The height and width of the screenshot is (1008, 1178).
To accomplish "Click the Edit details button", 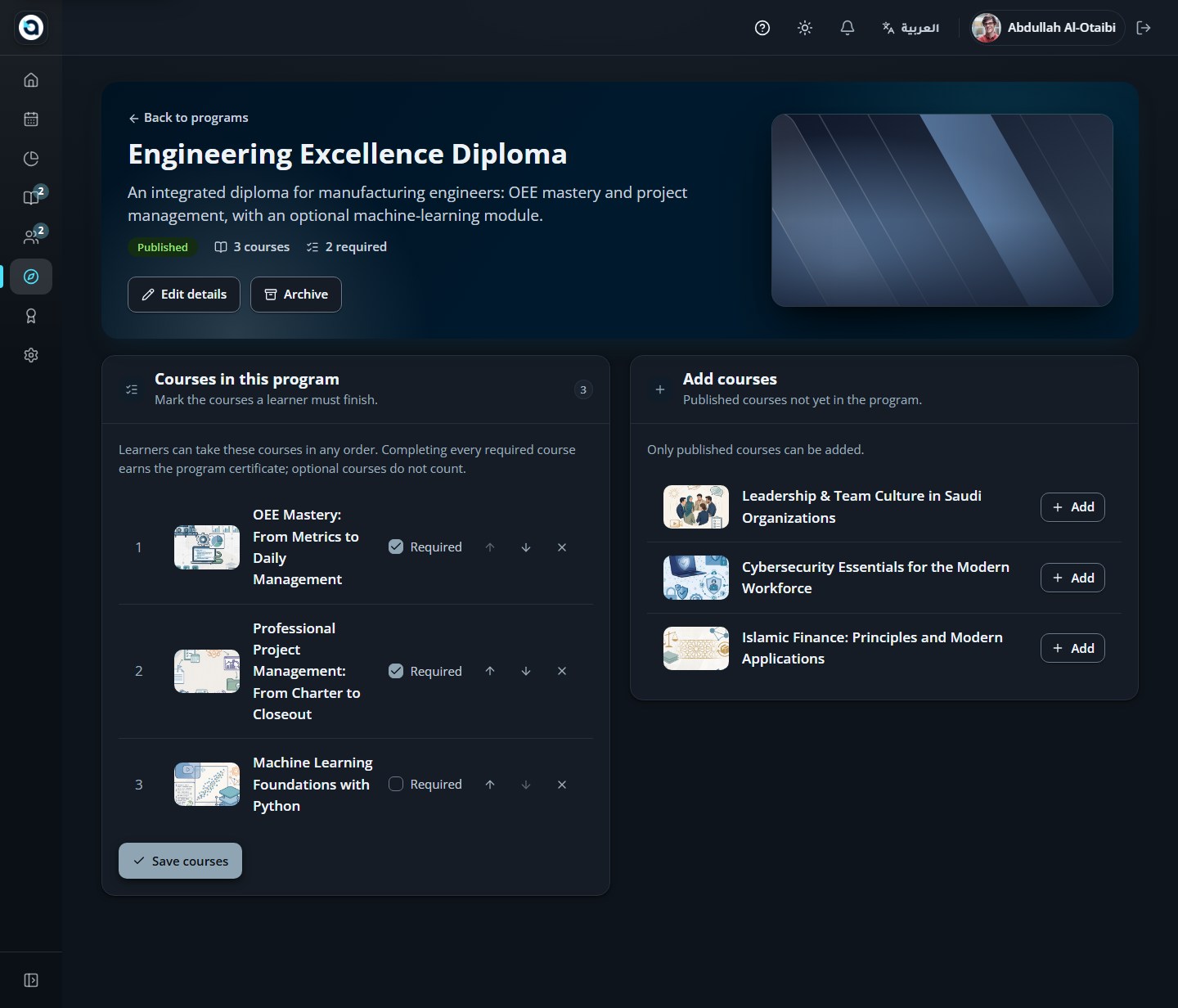I will (184, 295).
